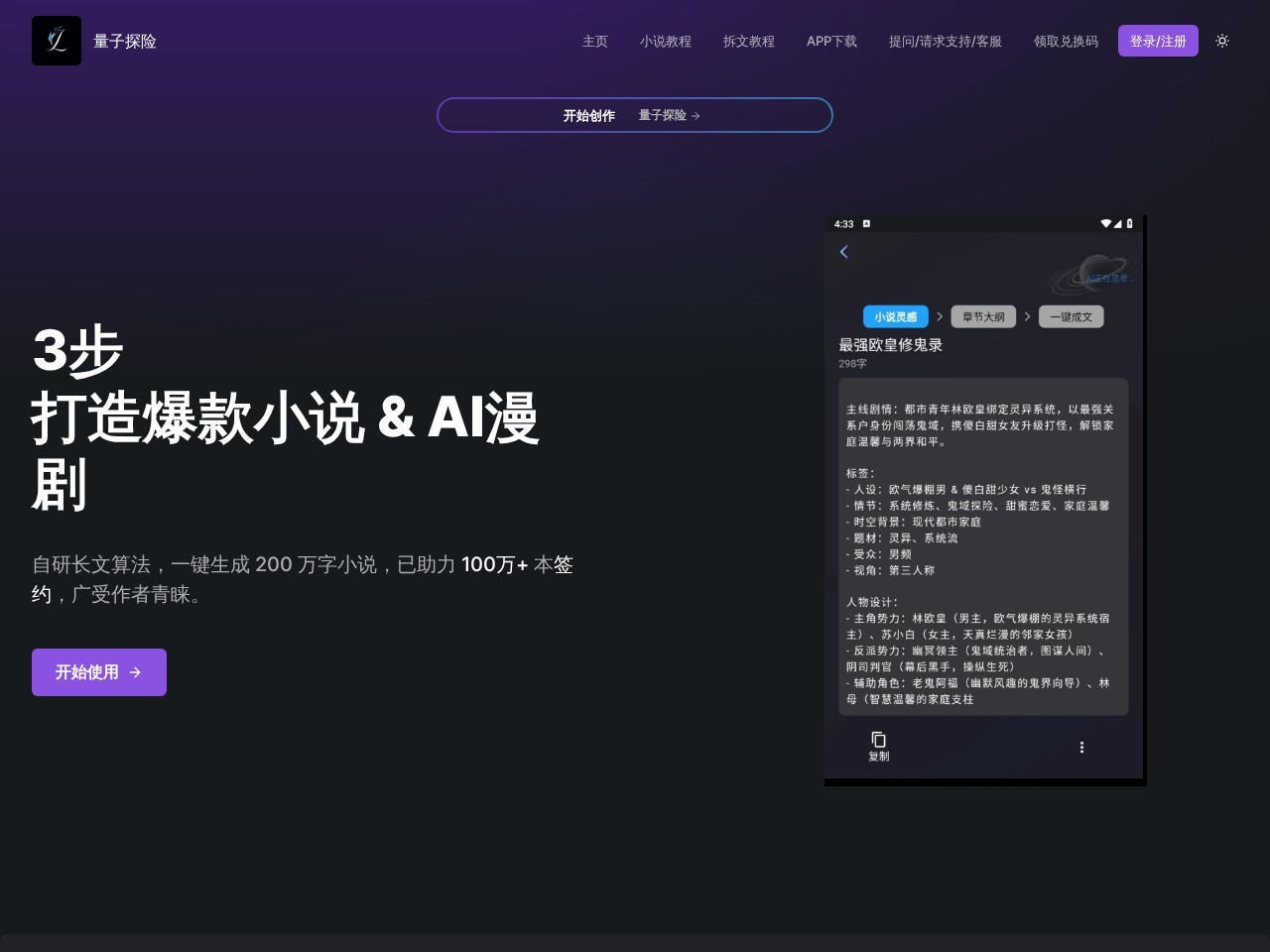Select the active 小说灵感 step tab

coord(895,316)
